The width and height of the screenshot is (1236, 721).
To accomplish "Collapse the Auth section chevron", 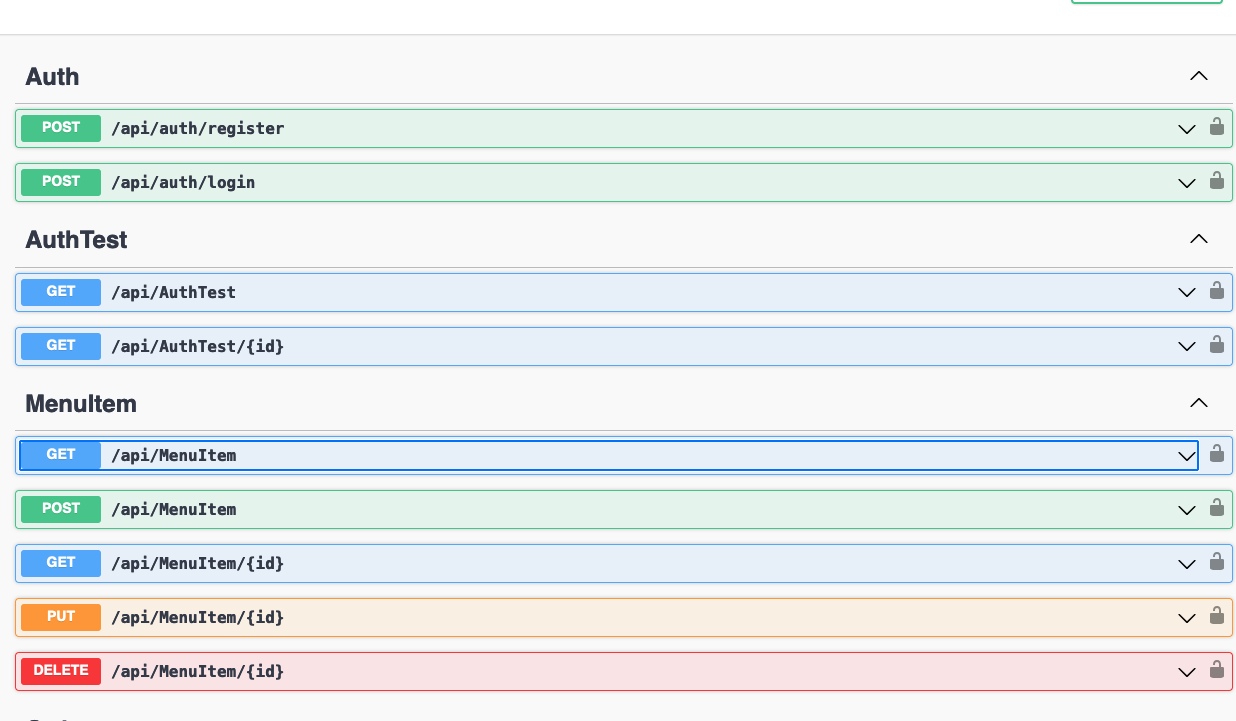I will [x=1198, y=76].
